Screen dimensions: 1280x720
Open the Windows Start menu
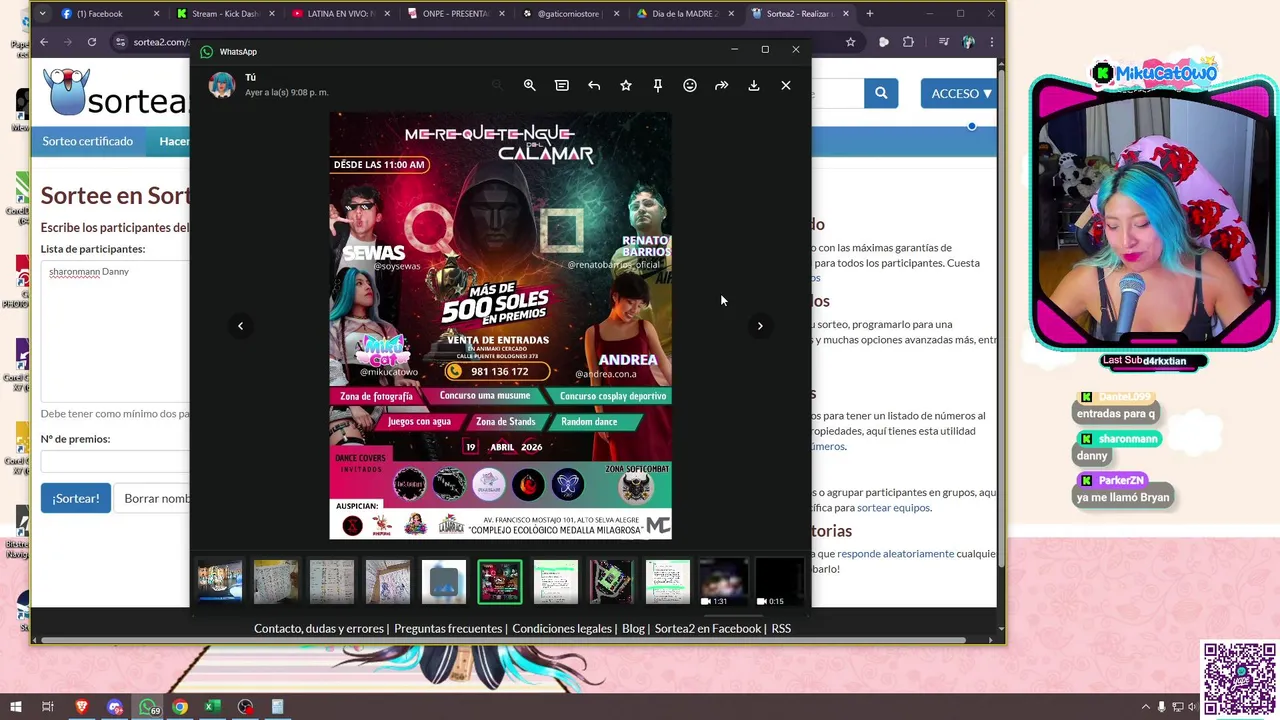pos(15,707)
